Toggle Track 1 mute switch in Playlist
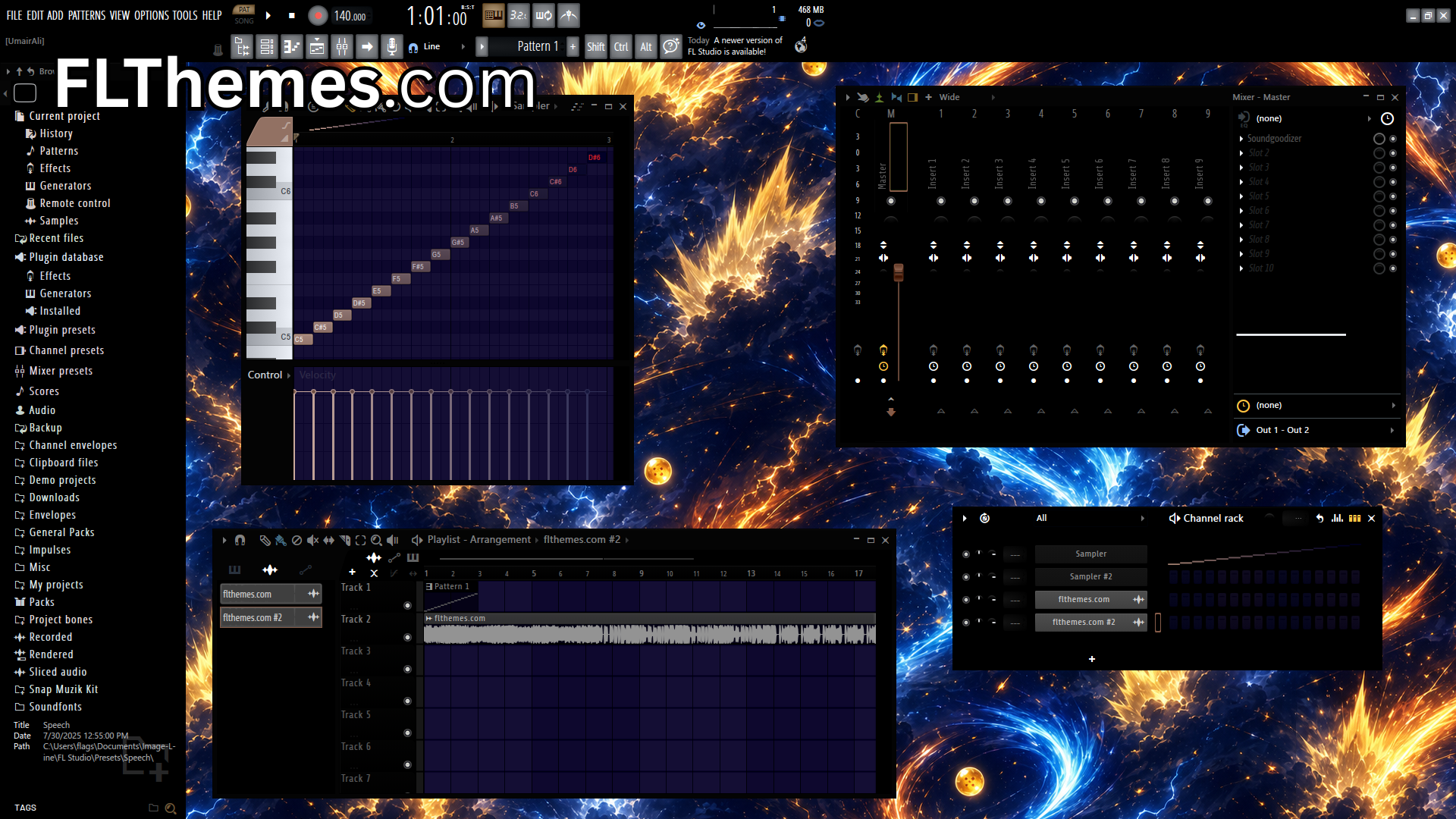This screenshot has height=819, width=1456. point(407,606)
